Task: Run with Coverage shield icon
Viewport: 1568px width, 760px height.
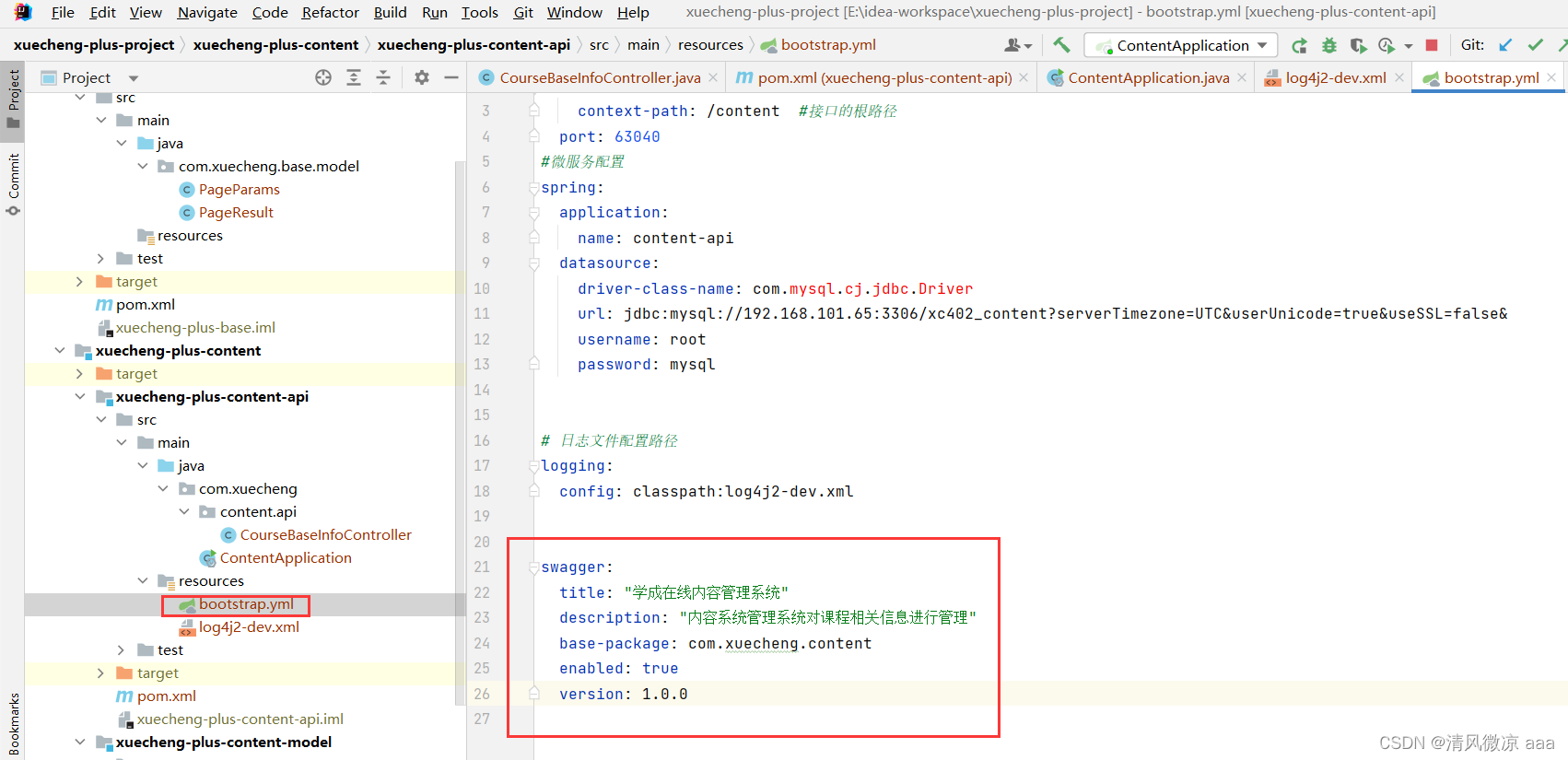Action: [1358, 45]
